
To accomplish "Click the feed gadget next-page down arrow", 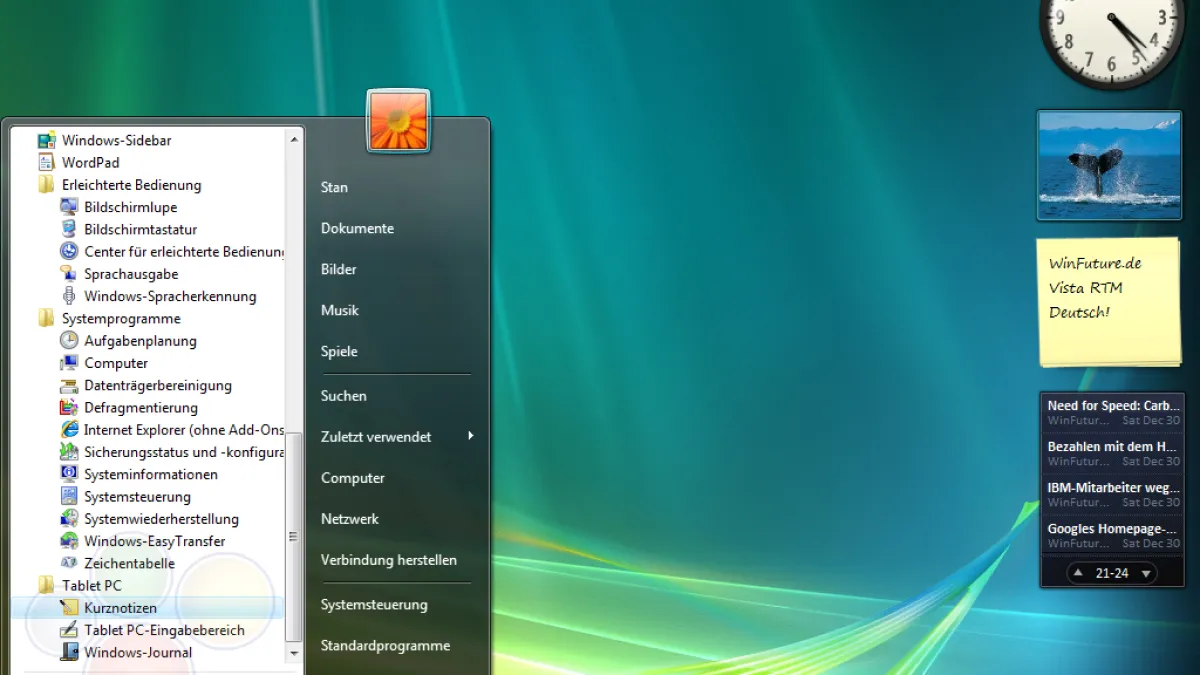I will coord(1146,573).
